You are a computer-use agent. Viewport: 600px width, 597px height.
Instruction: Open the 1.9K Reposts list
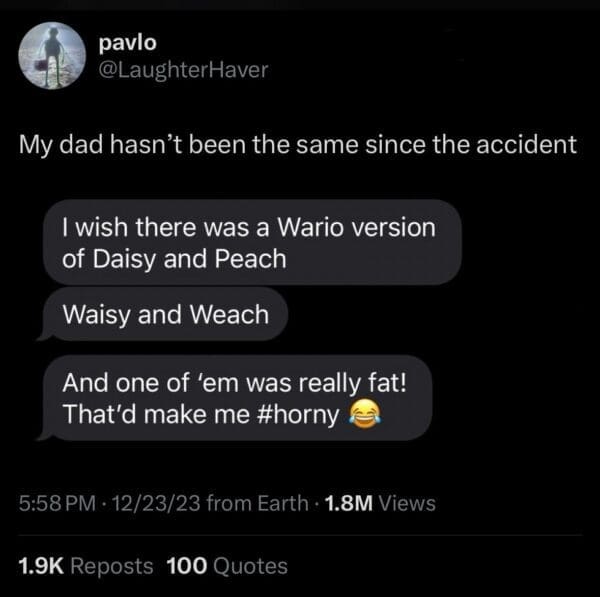pos(86,566)
